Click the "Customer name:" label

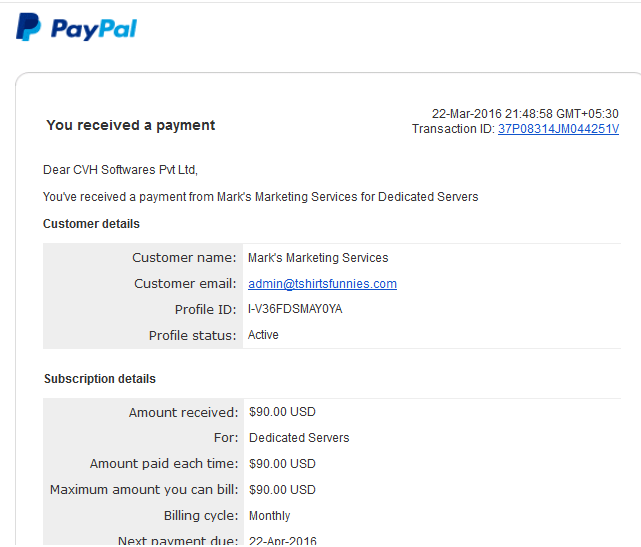pos(185,258)
